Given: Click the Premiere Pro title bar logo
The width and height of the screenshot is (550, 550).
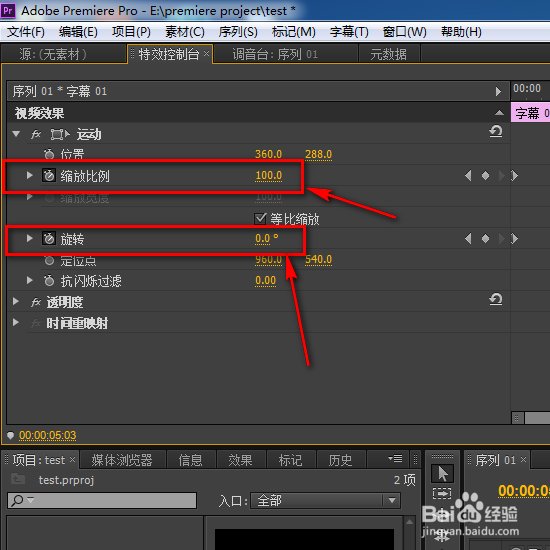Looking at the screenshot, I should point(8,11).
